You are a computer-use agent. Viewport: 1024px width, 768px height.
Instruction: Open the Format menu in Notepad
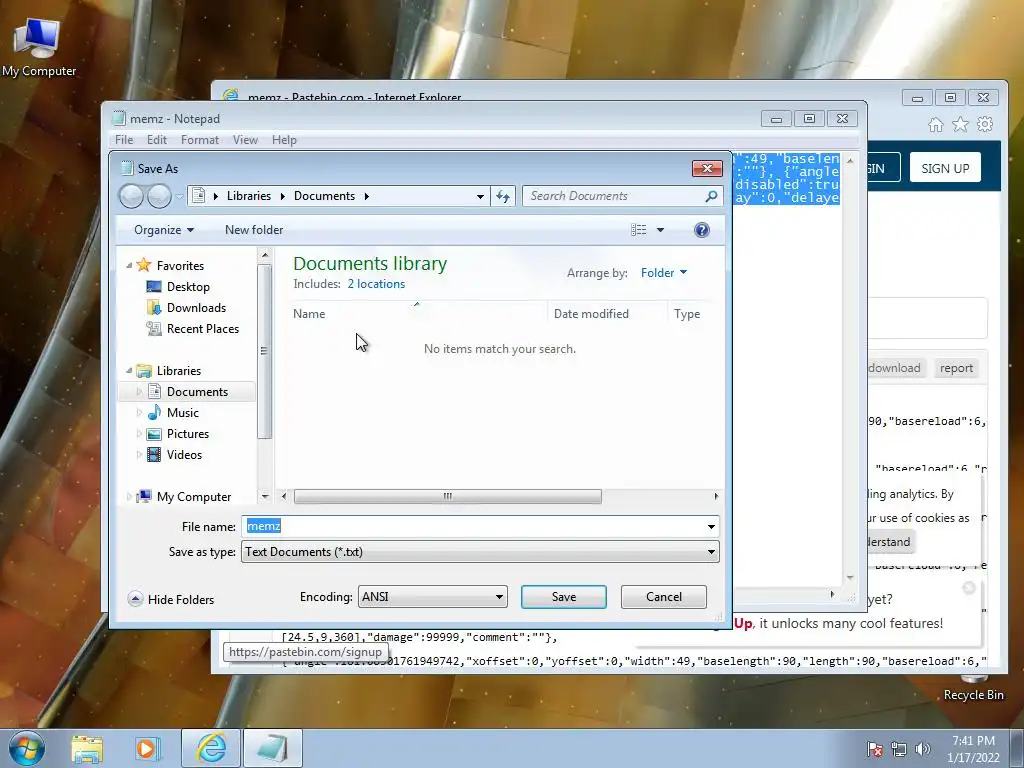[200, 140]
